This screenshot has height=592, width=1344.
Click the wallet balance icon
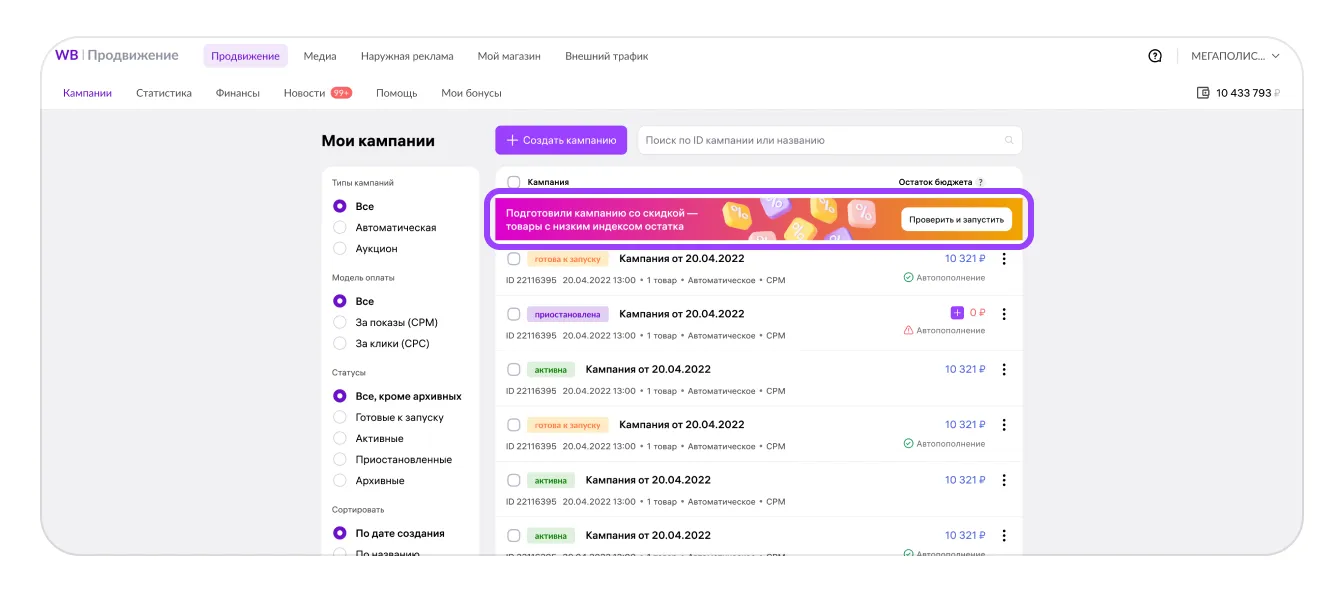click(x=1203, y=93)
